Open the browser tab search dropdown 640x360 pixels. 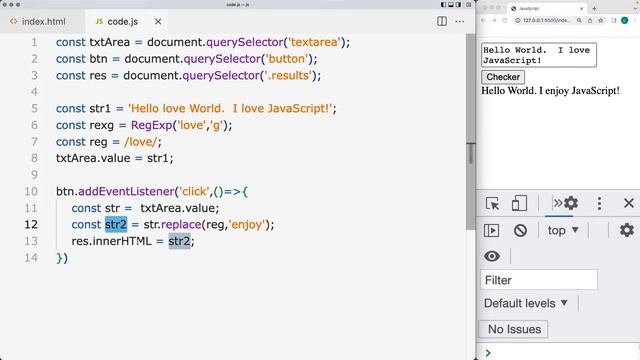(636, 9)
